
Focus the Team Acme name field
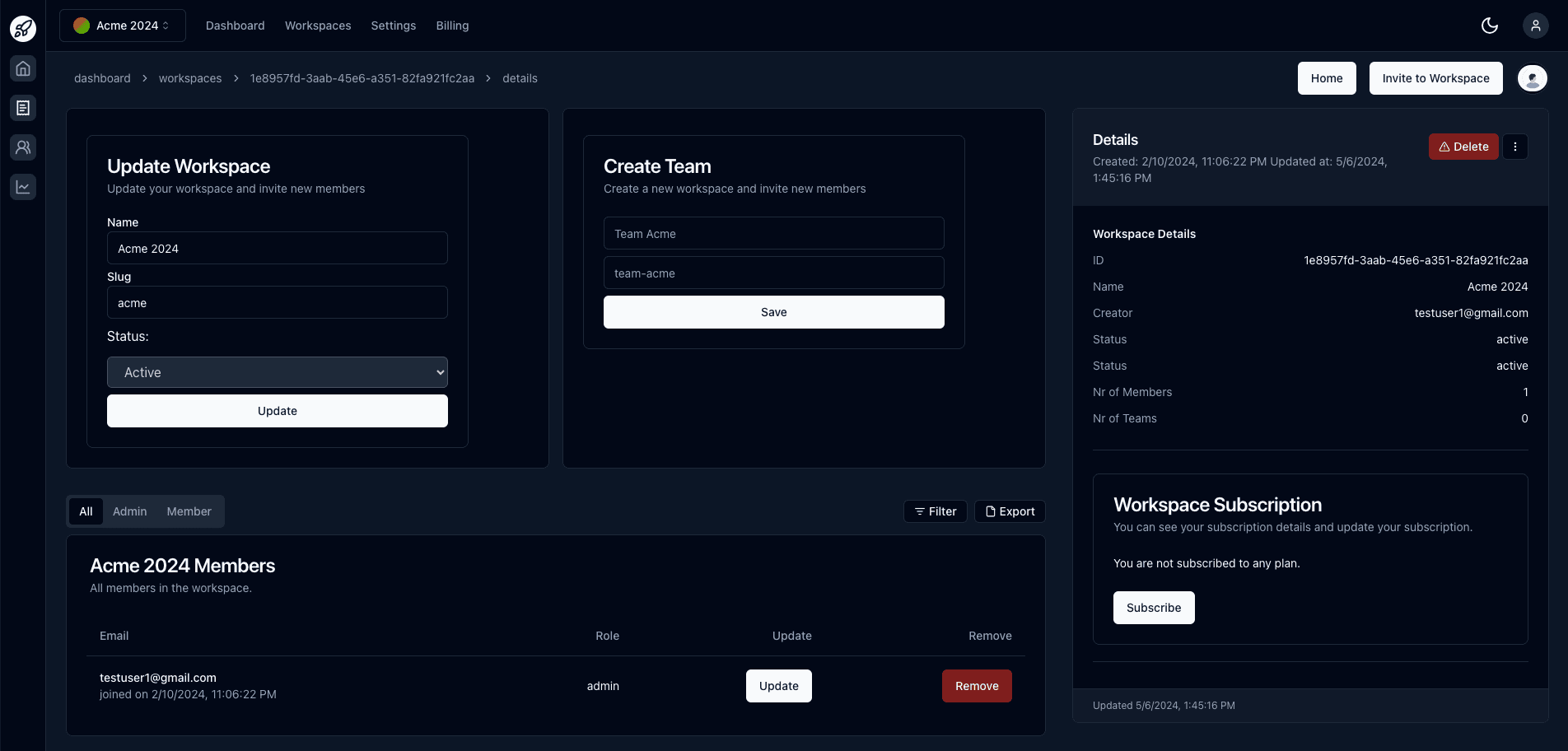click(774, 233)
